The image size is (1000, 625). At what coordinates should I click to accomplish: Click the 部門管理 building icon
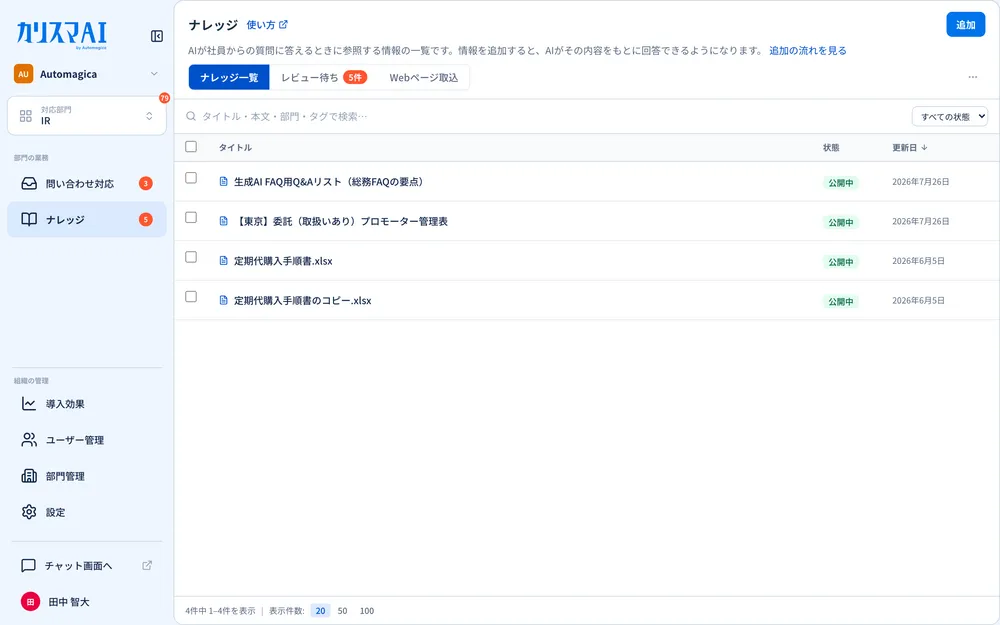pos(29,476)
